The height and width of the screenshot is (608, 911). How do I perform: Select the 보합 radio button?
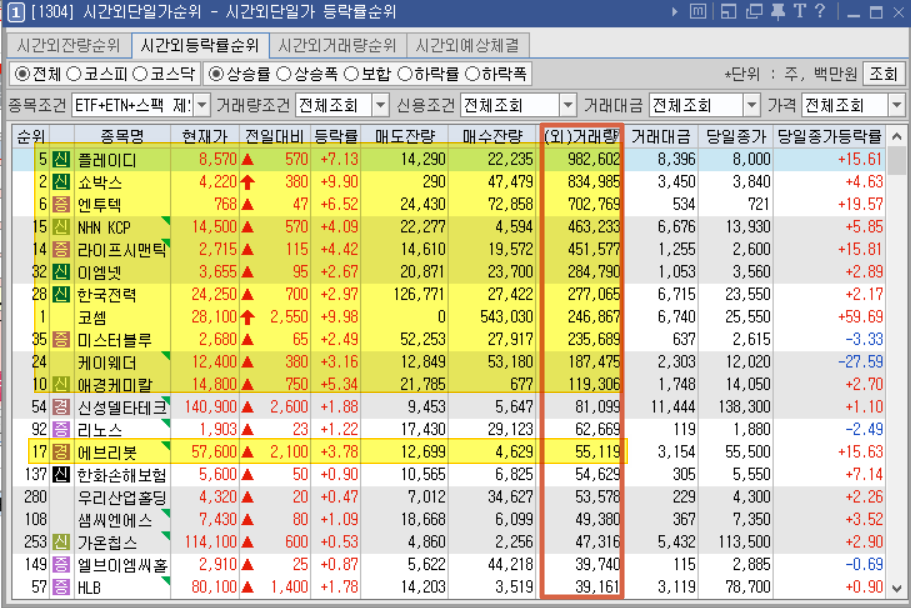[352, 74]
